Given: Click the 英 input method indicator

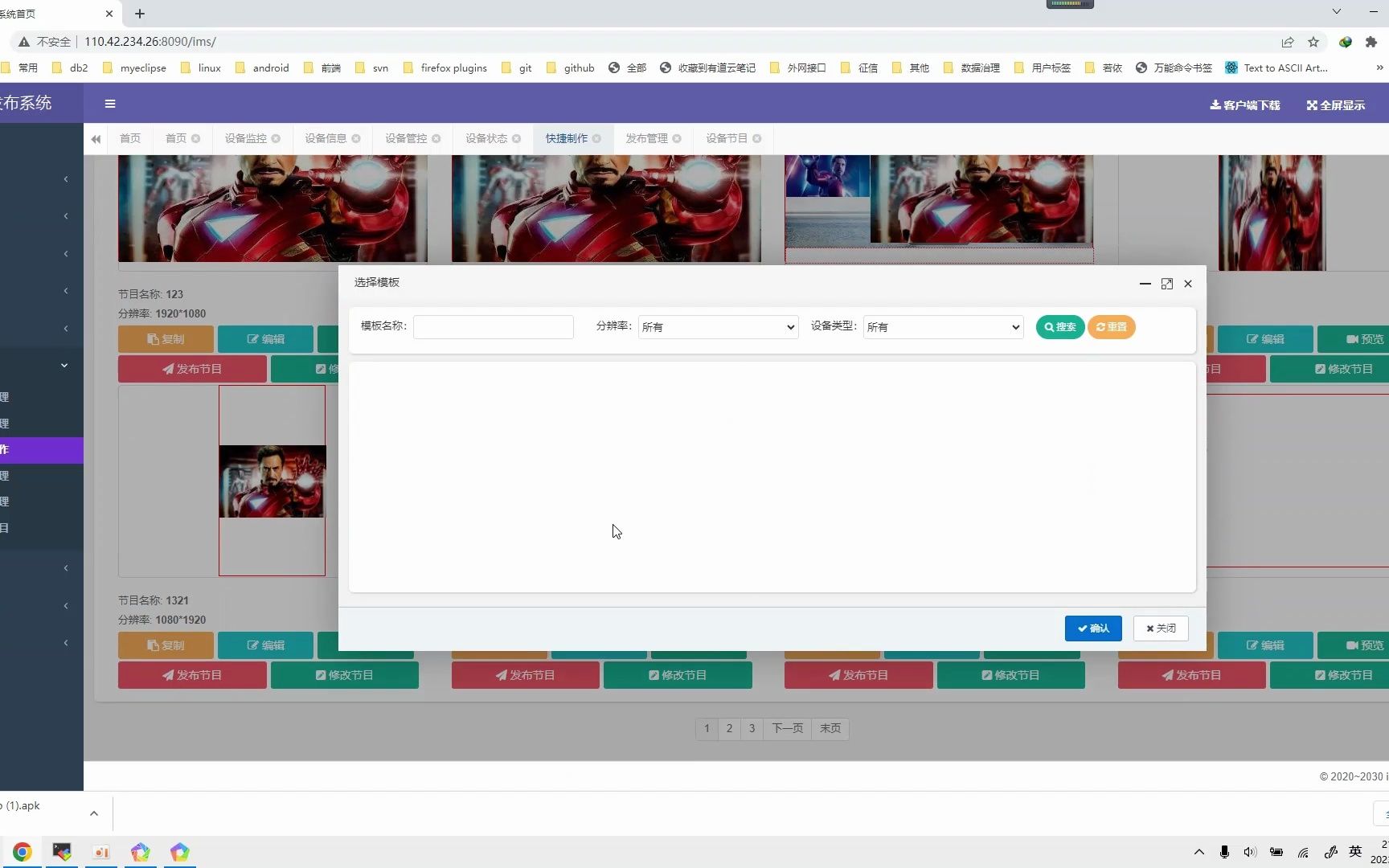Looking at the screenshot, I should point(1355,852).
